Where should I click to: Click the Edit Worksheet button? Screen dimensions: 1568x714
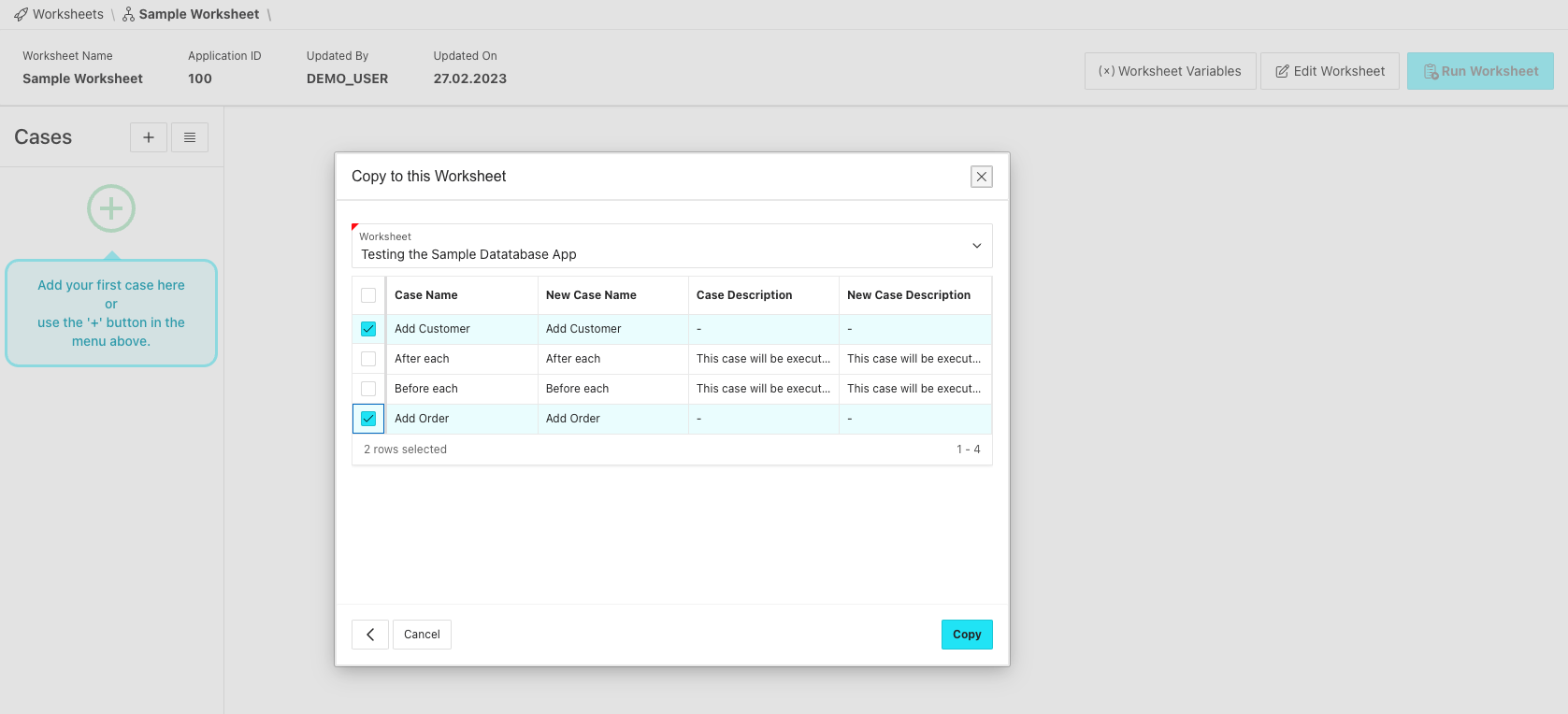point(1330,71)
